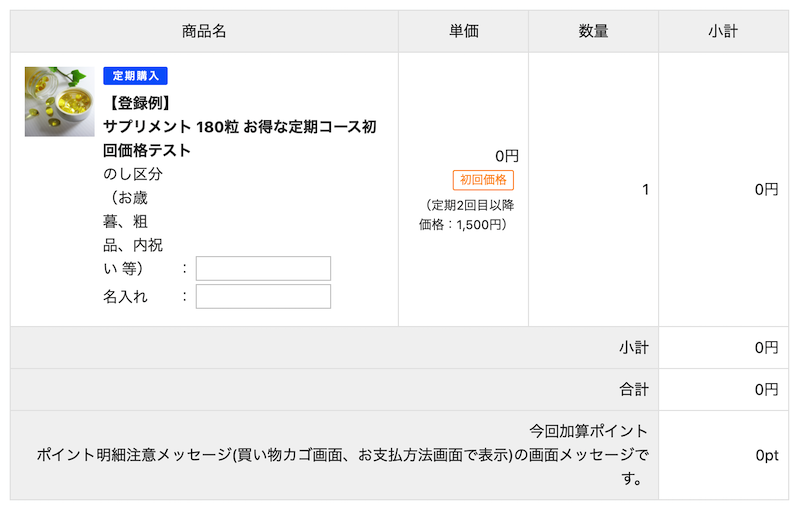Click the 小計 summary row label
This screenshot has width=800, height=510.
click(633, 348)
